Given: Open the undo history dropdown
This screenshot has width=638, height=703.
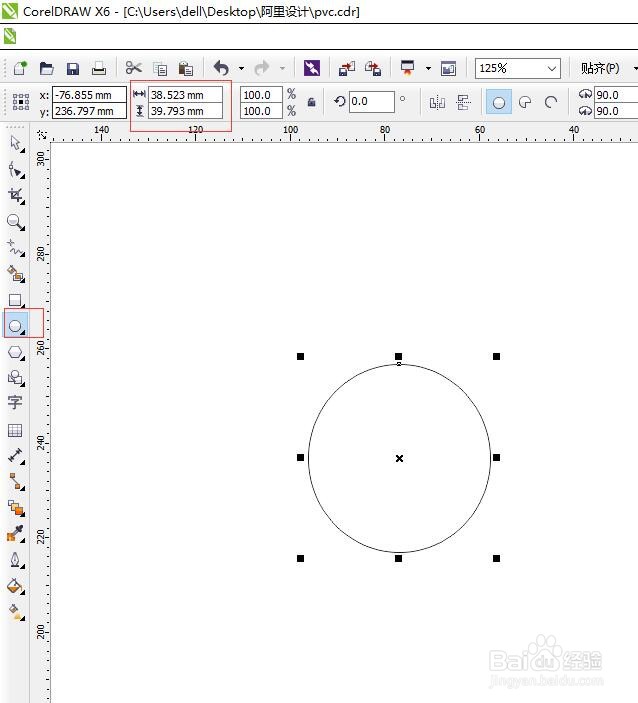Looking at the screenshot, I should tap(242, 69).
